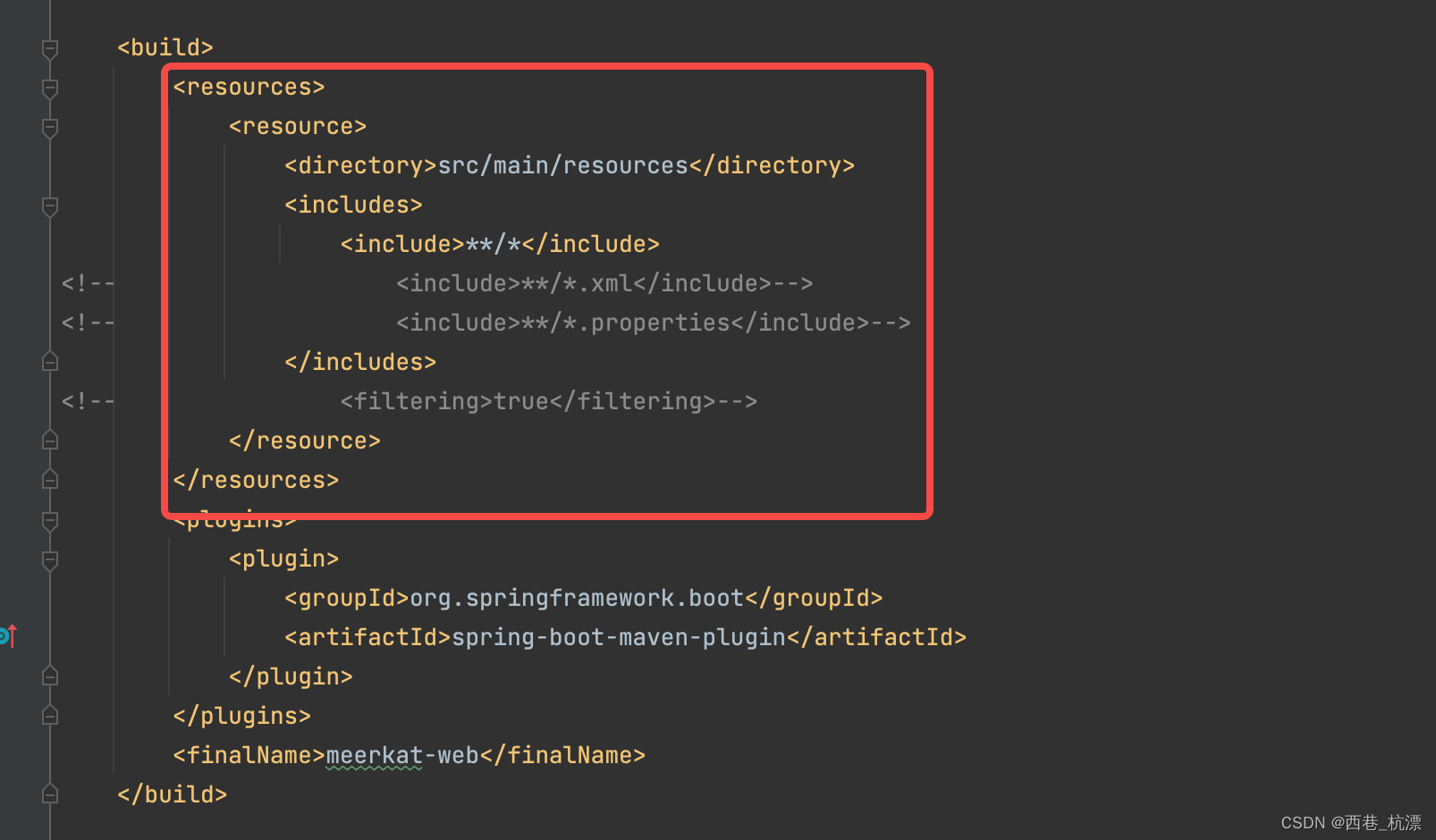Click comment marker left of xml include

pyautogui.click(x=88, y=283)
